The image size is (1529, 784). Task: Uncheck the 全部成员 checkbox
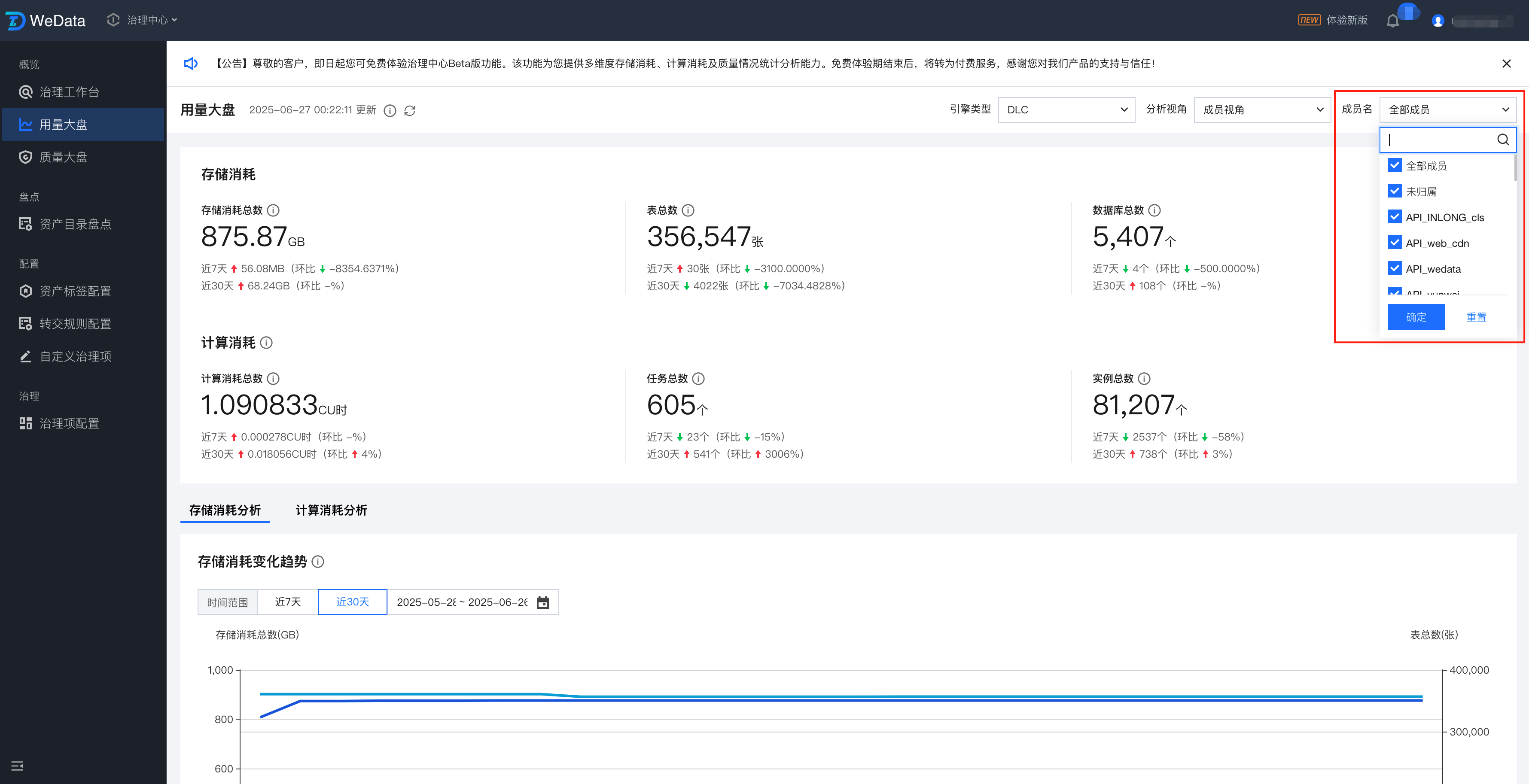[1395, 165]
